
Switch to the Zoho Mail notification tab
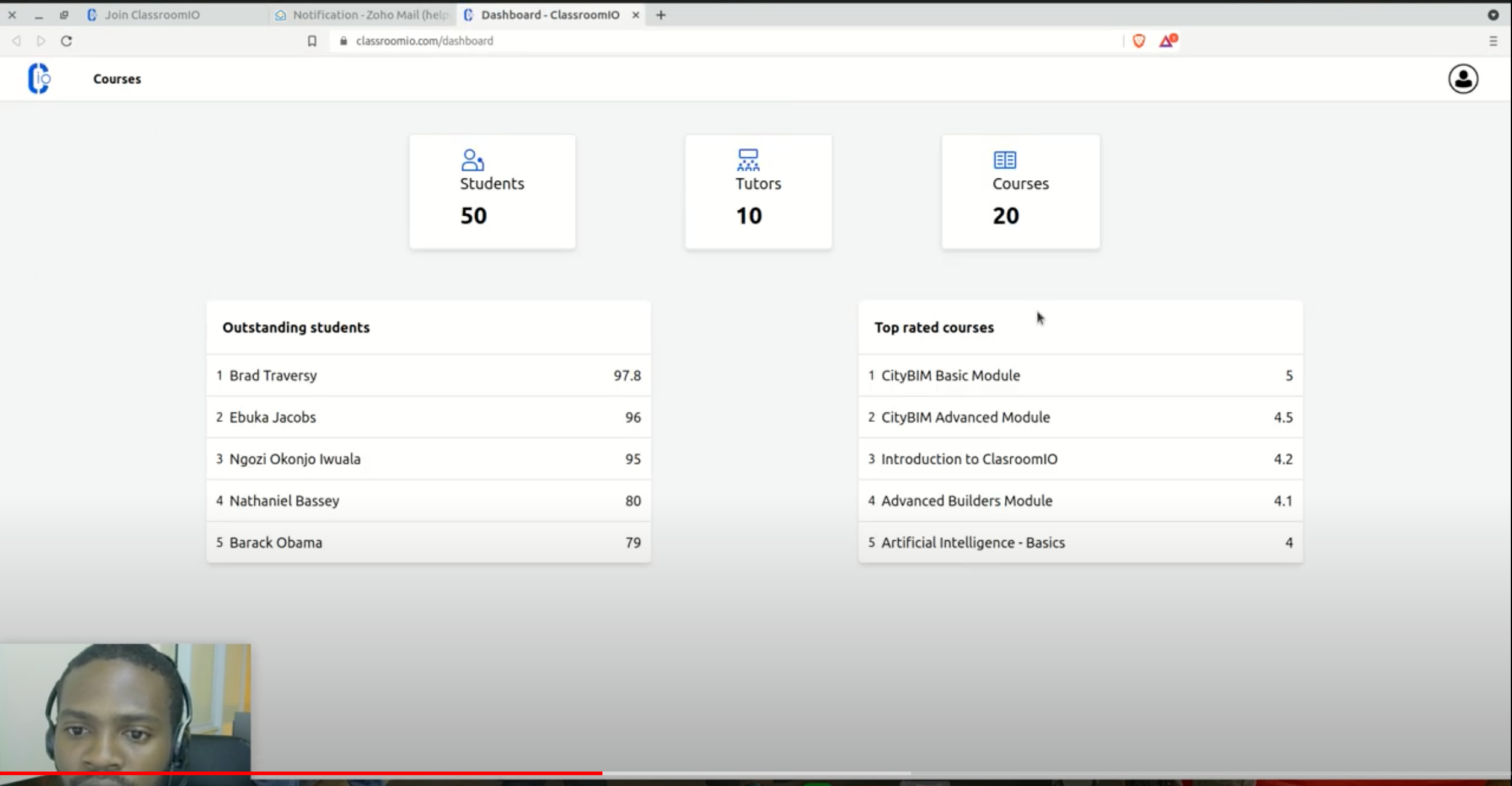[x=355, y=15]
